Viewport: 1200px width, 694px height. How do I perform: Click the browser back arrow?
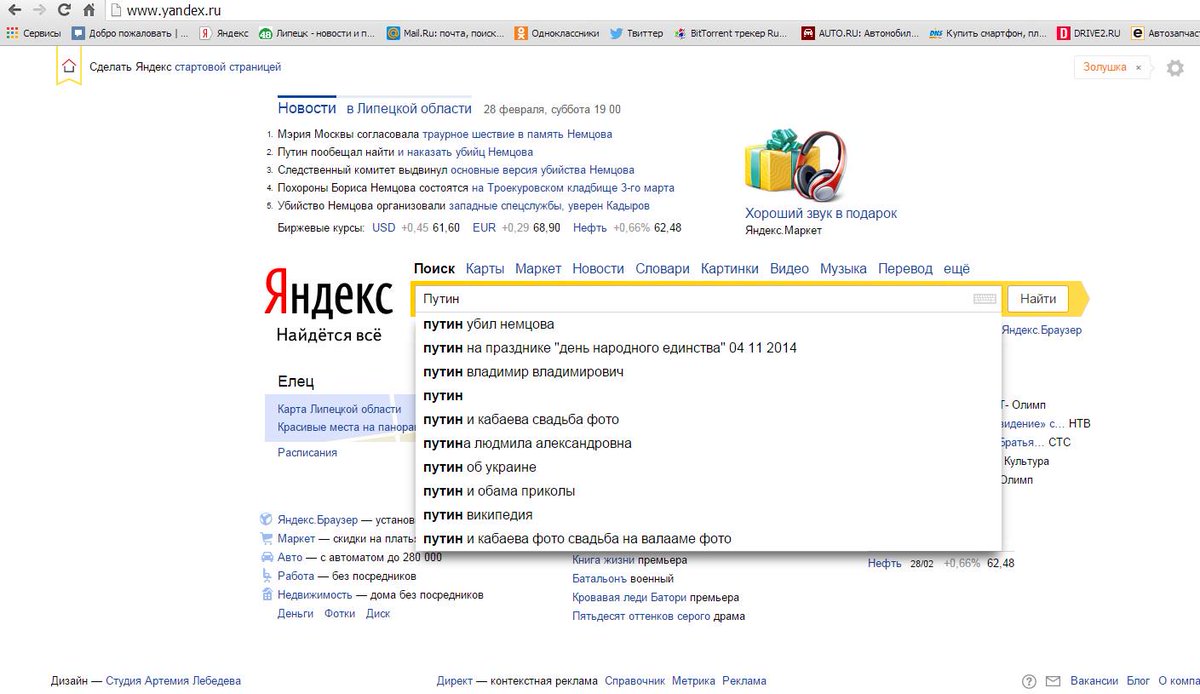(13, 11)
